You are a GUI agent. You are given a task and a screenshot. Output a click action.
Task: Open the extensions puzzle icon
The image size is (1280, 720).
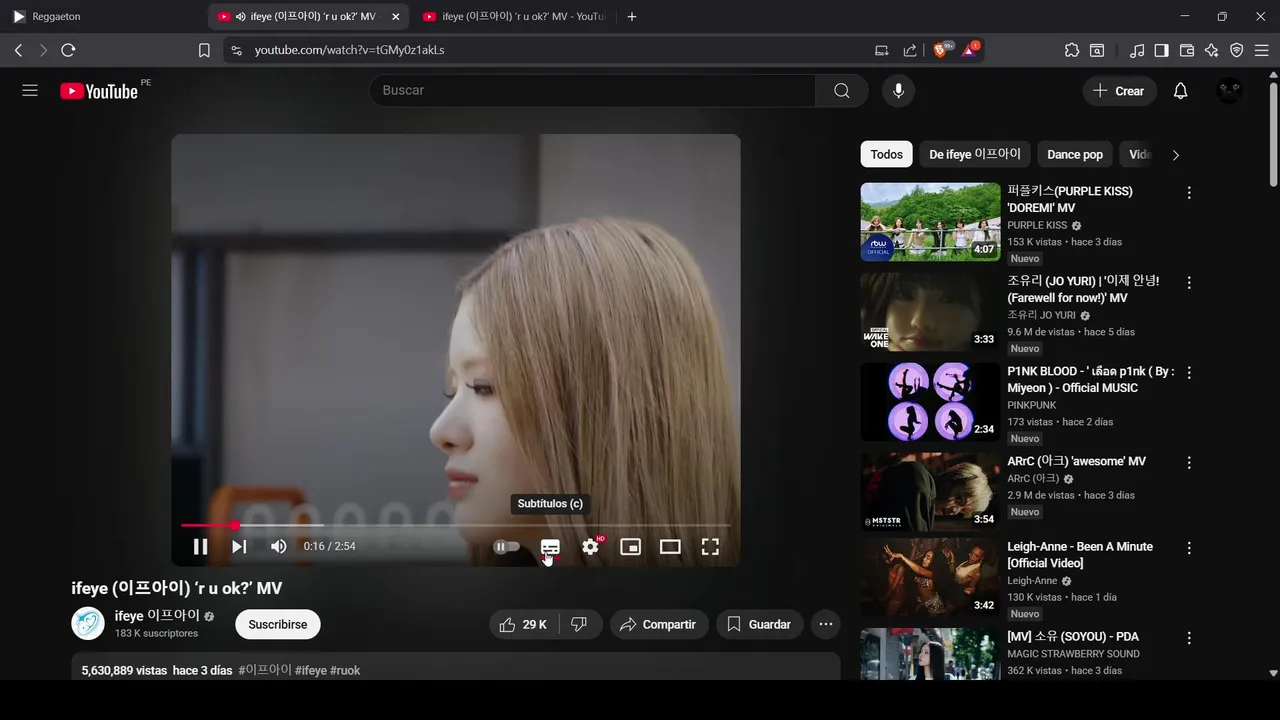pos(1072,50)
